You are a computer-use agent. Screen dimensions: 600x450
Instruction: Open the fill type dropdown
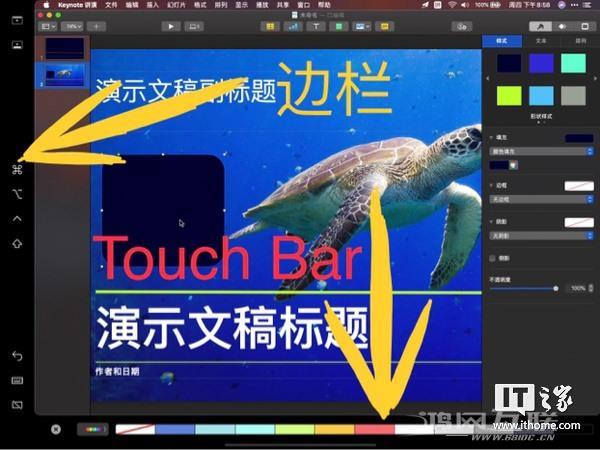tap(541, 152)
